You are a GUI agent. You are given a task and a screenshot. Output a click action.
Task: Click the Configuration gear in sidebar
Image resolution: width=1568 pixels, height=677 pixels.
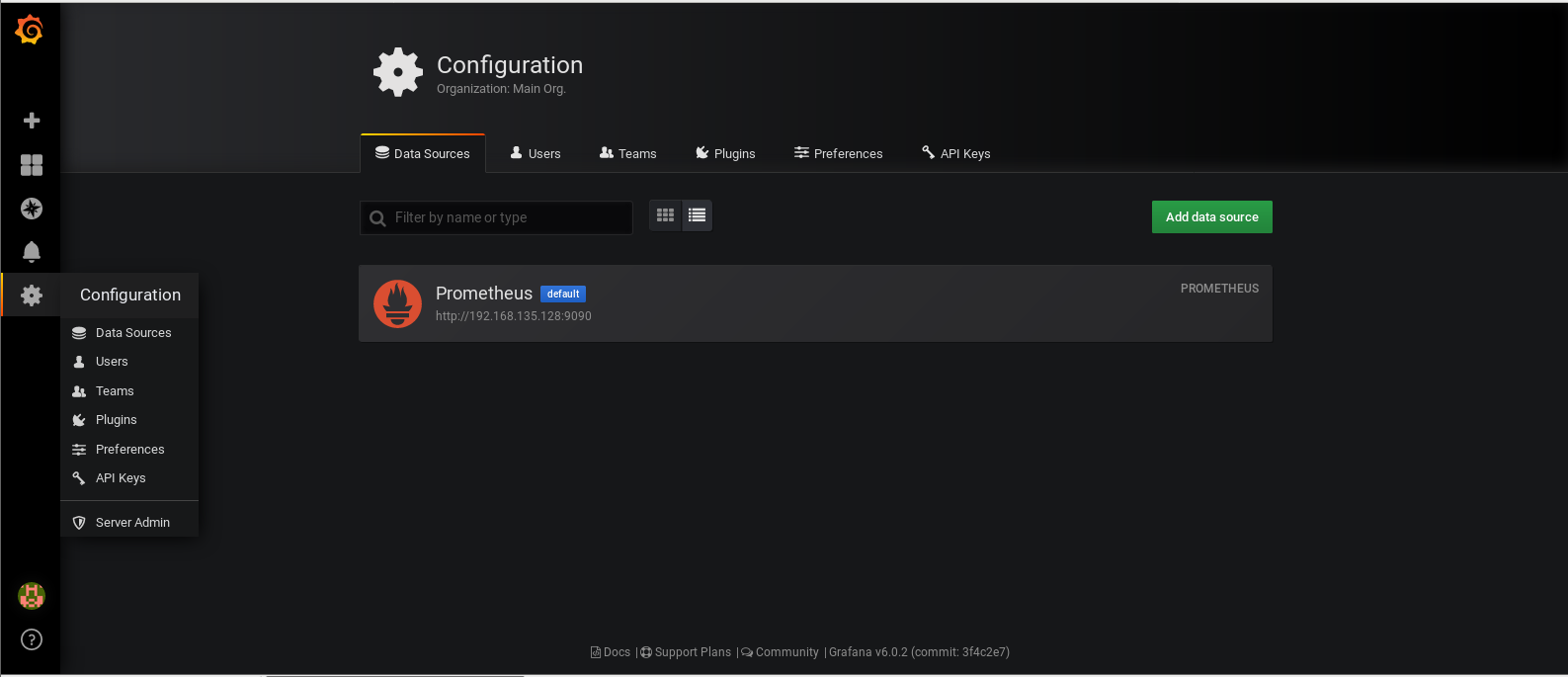[32, 296]
